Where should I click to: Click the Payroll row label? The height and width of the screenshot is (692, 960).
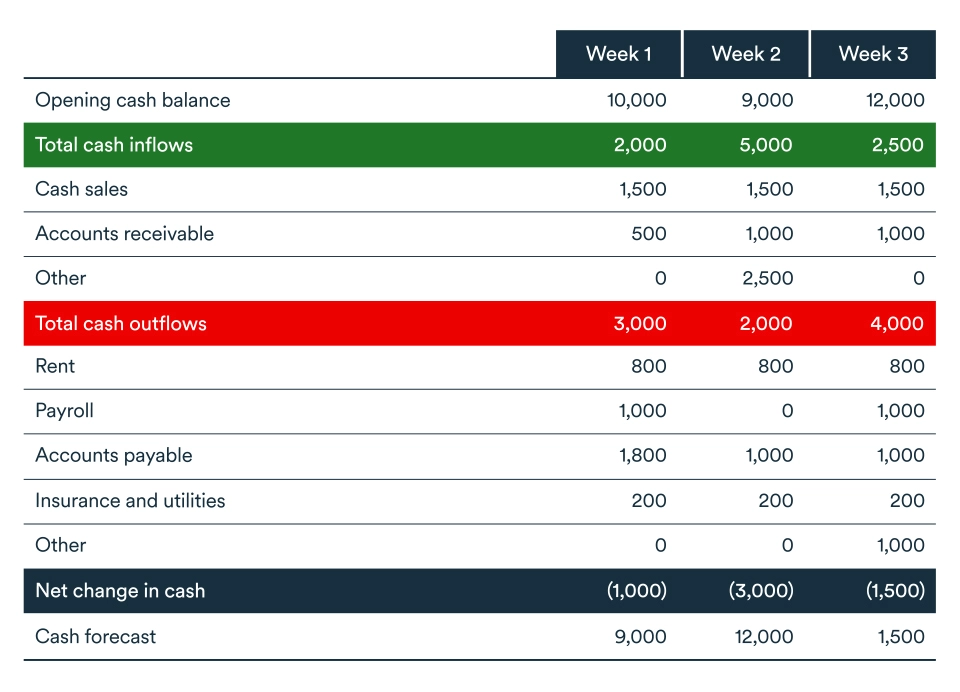pyautogui.click(x=64, y=411)
